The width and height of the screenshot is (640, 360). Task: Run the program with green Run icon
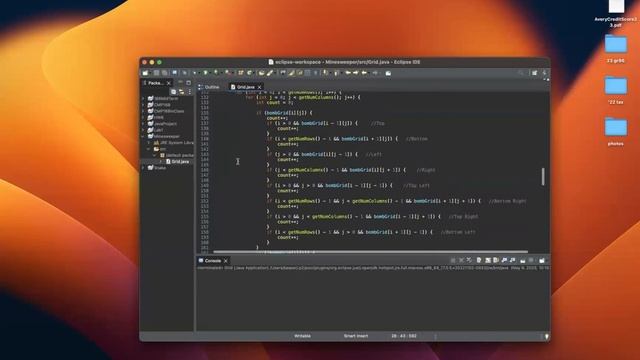(x=205, y=73)
